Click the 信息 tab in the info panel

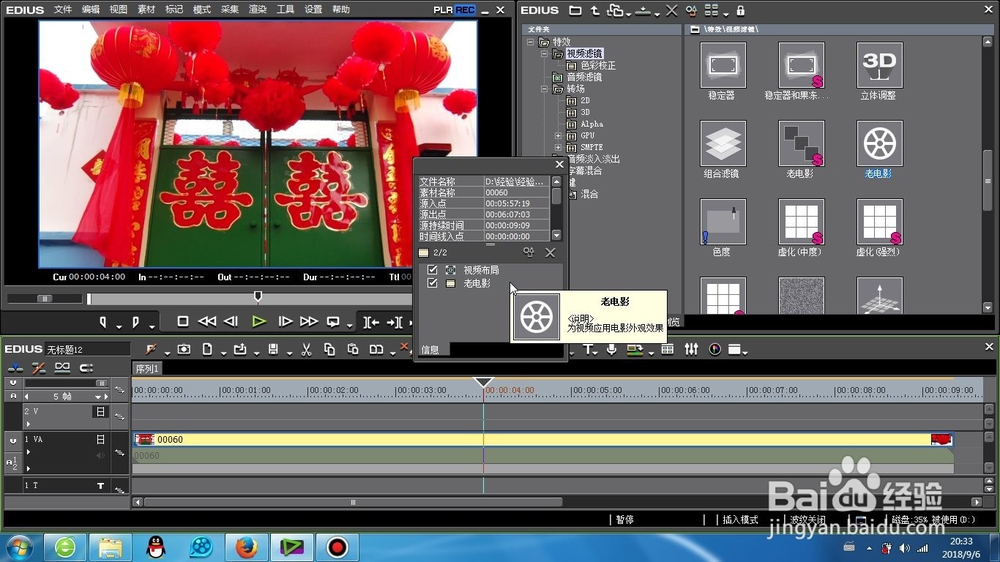(x=430, y=350)
